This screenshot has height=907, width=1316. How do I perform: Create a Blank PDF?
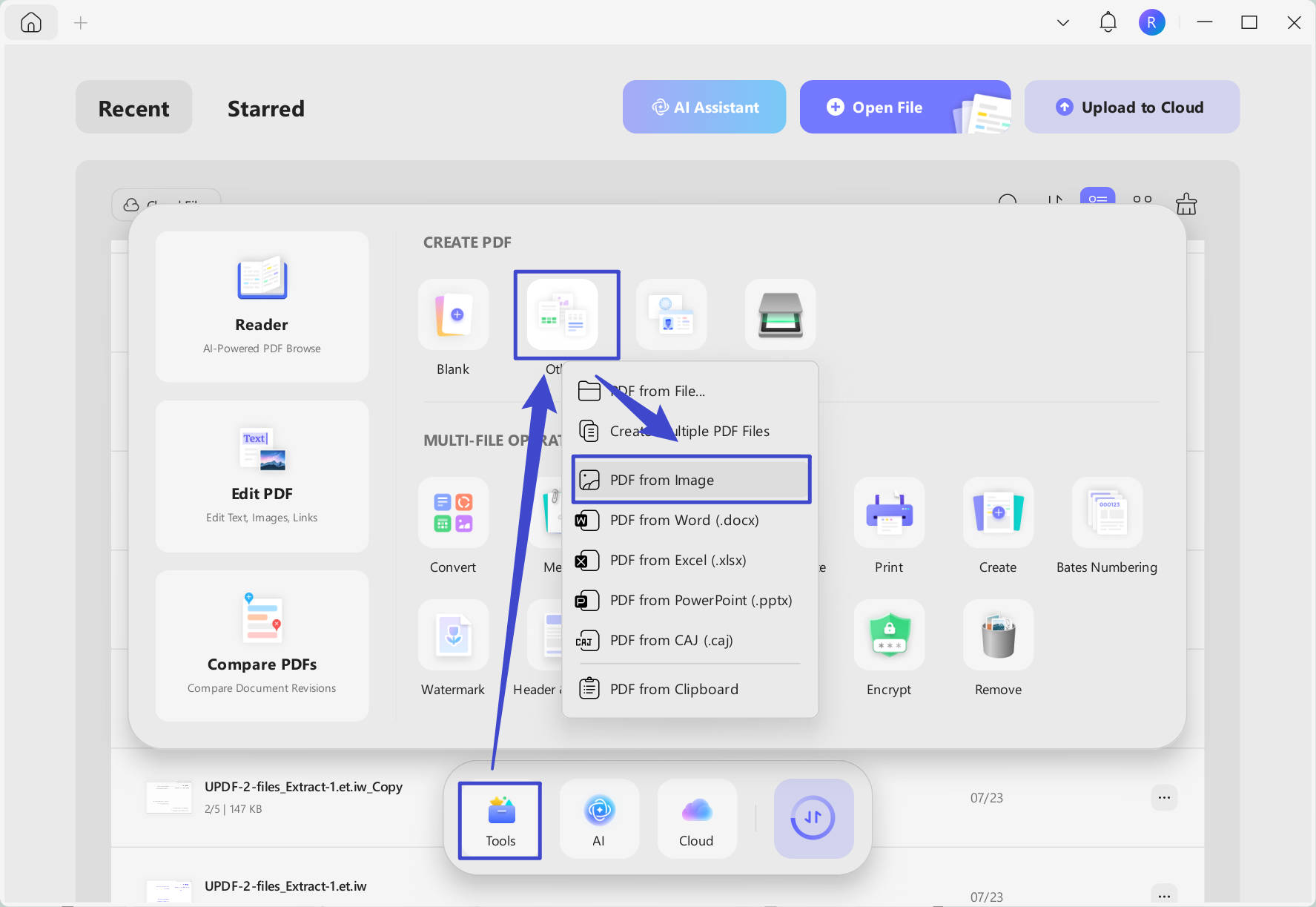point(453,314)
